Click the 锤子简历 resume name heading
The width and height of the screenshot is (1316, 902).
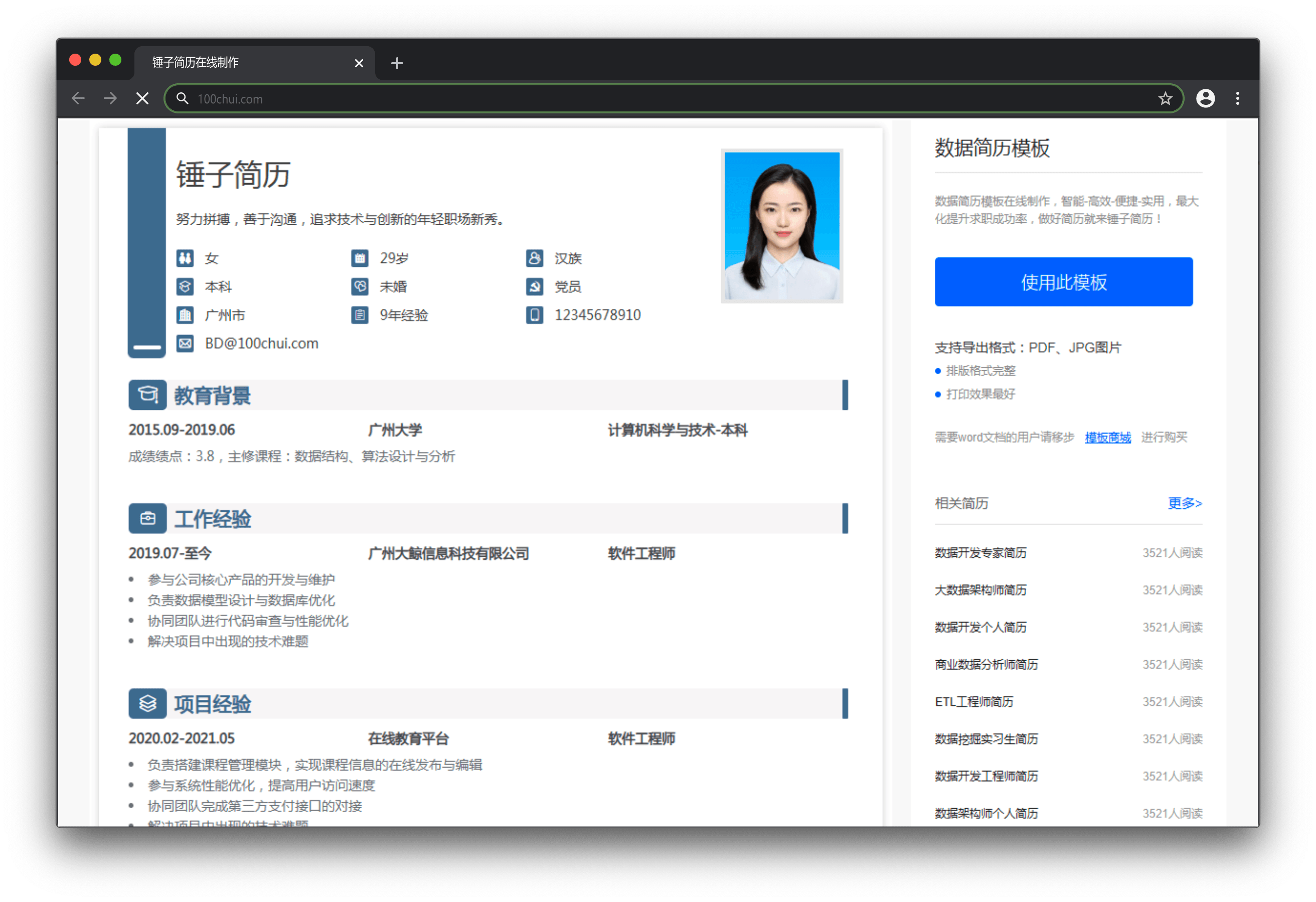coord(233,175)
